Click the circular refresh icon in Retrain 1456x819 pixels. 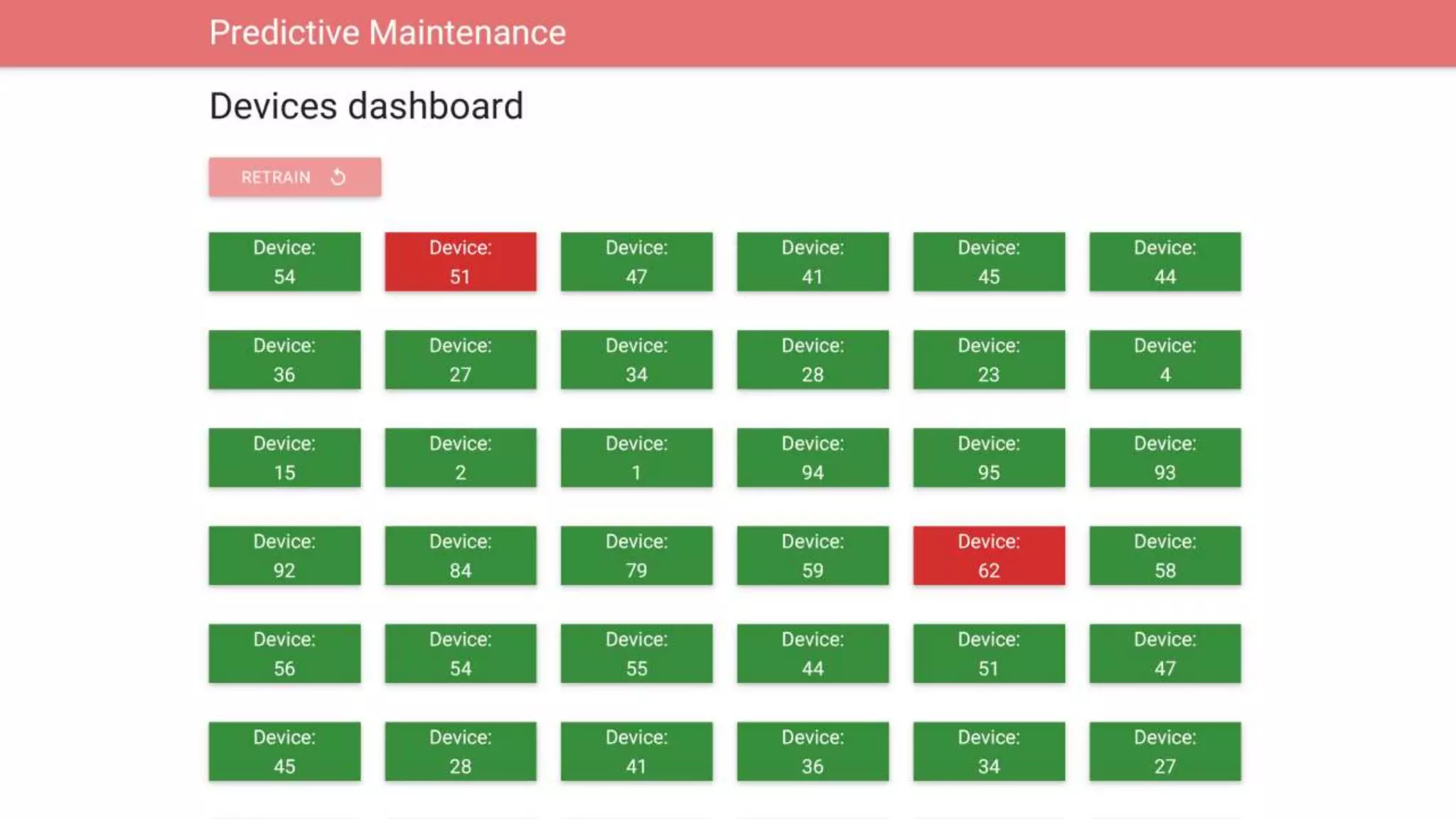(x=338, y=177)
